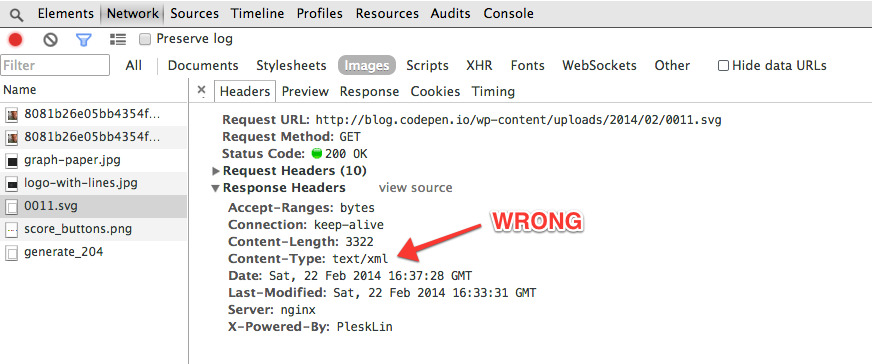Toggle the Images filter type
This screenshot has height=364, width=872.
[x=366, y=66]
